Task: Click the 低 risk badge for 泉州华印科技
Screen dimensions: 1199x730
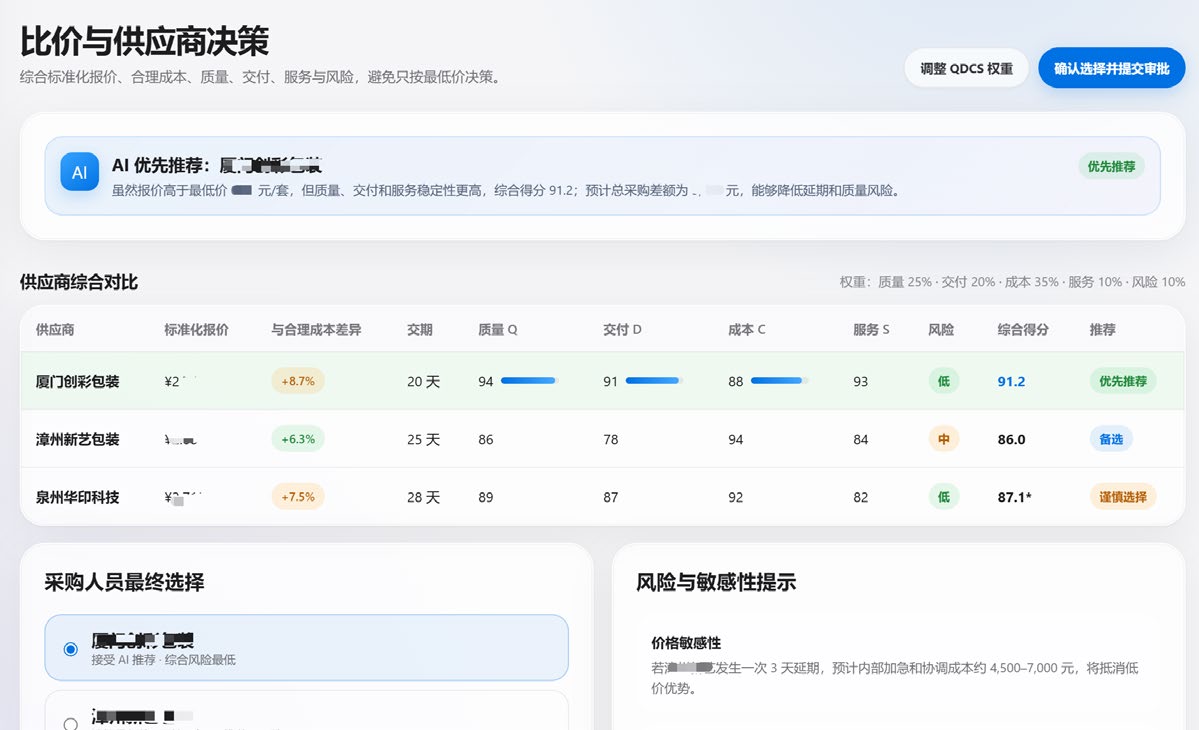Action: coord(944,497)
